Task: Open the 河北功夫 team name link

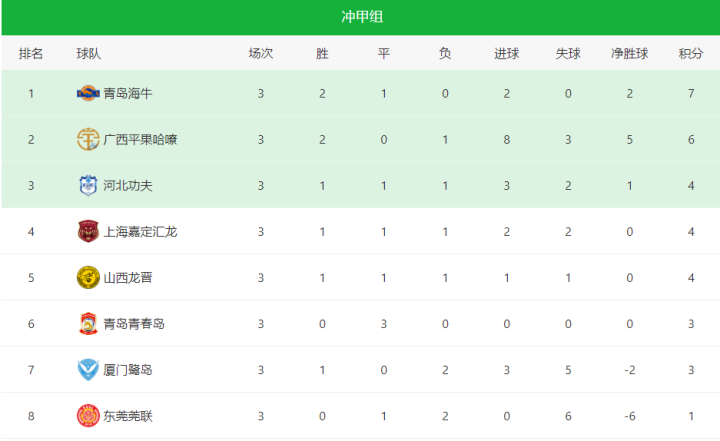Action: [x=128, y=186]
